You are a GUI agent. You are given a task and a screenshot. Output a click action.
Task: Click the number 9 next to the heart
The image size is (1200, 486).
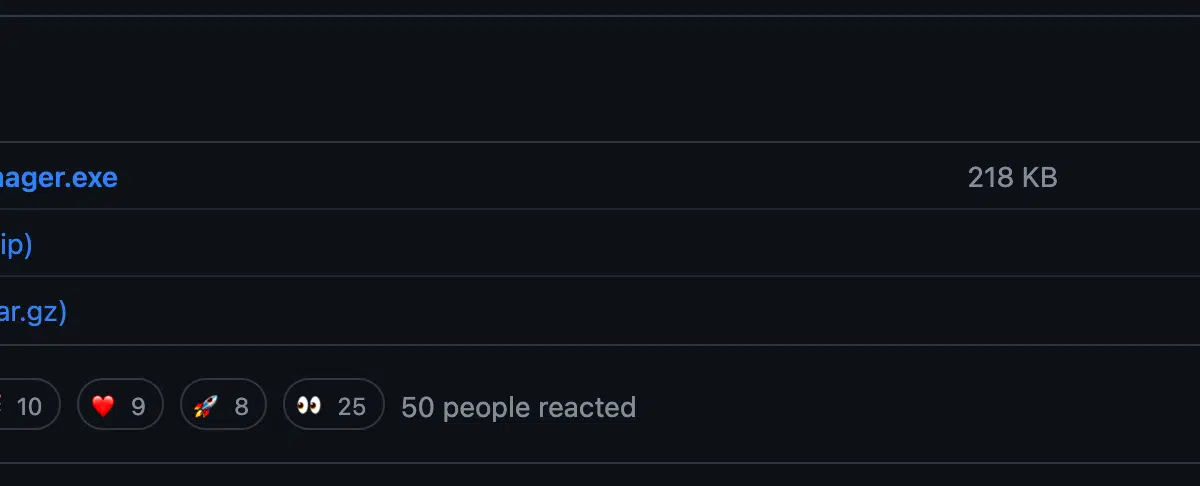(138, 407)
